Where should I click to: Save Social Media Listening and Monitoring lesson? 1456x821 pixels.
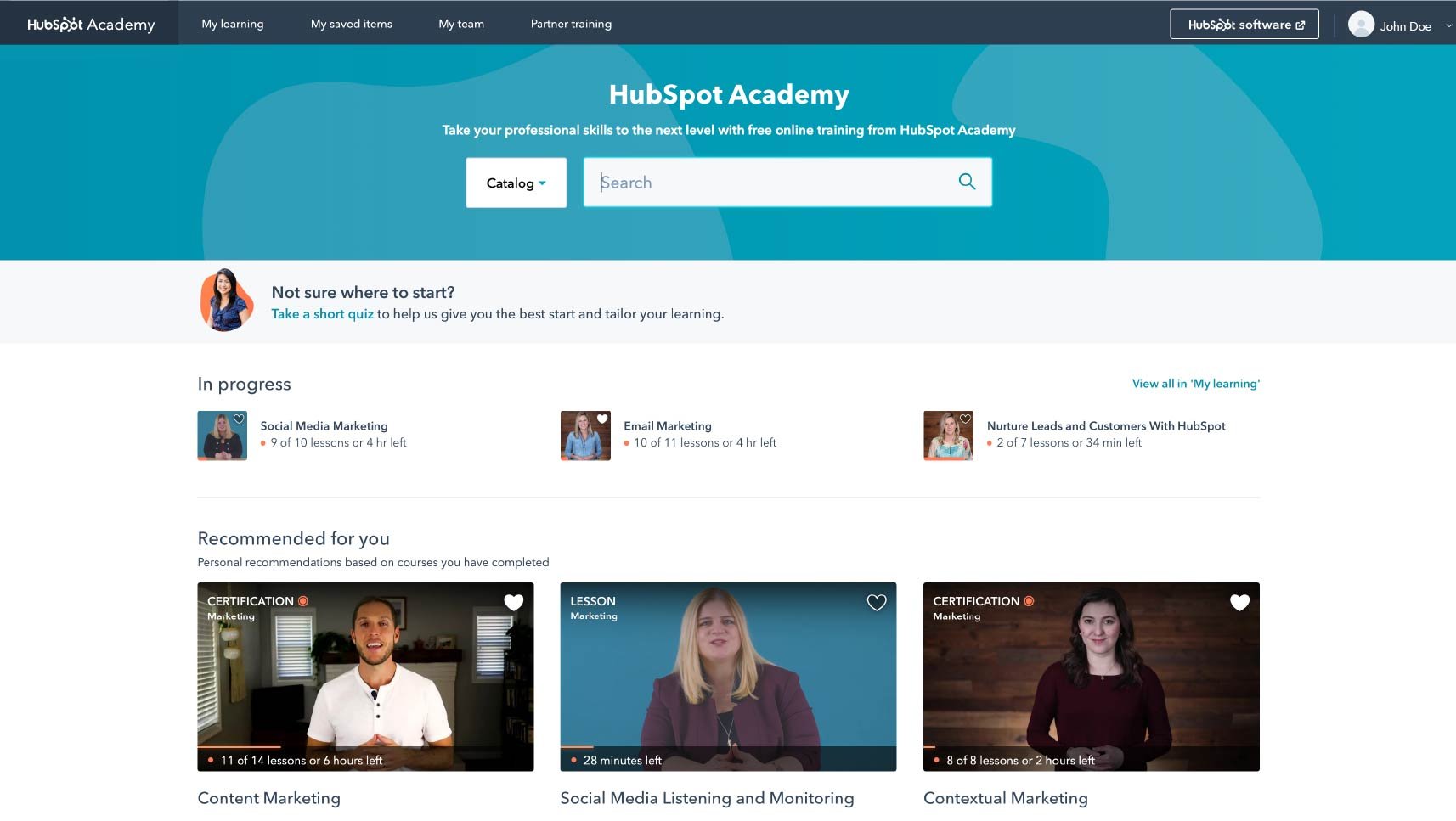(877, 602)
